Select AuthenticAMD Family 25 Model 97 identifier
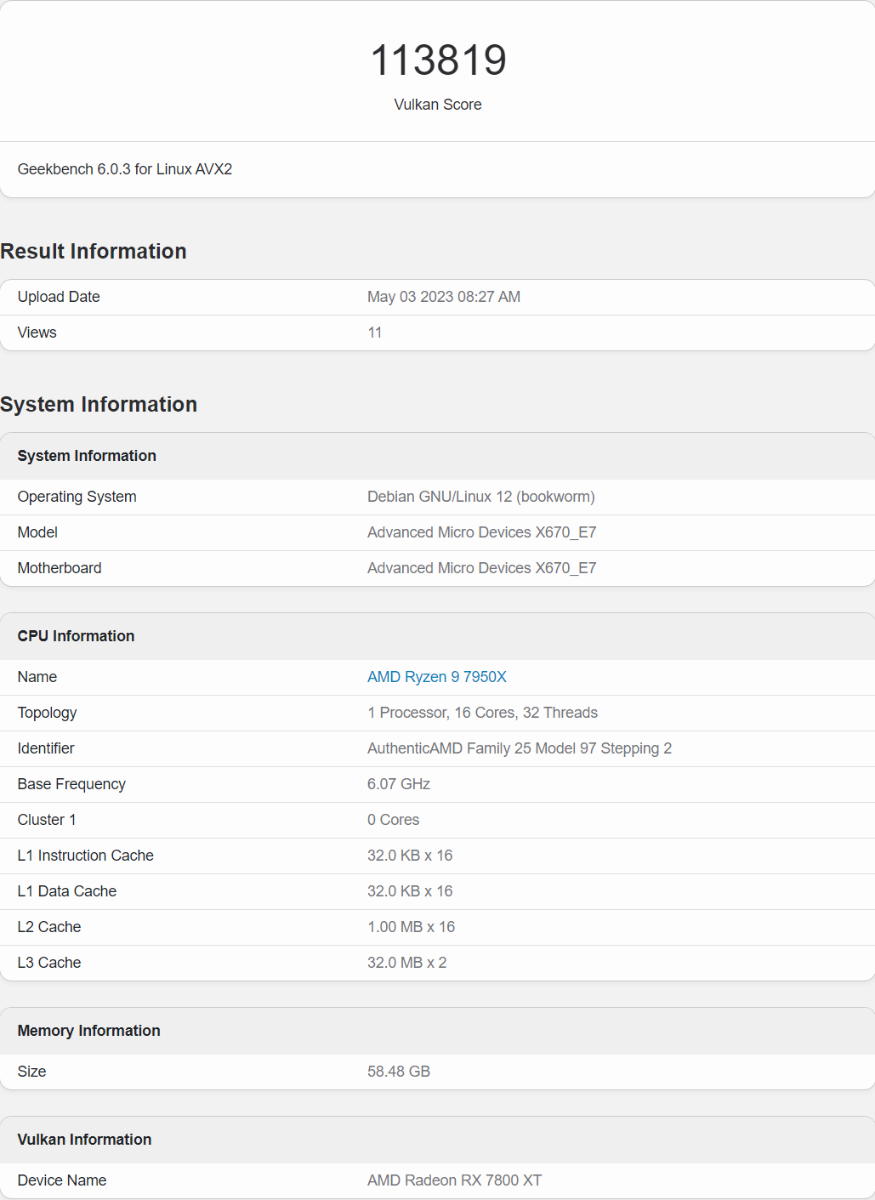875x1200 pixels. [x=520, y=748]
